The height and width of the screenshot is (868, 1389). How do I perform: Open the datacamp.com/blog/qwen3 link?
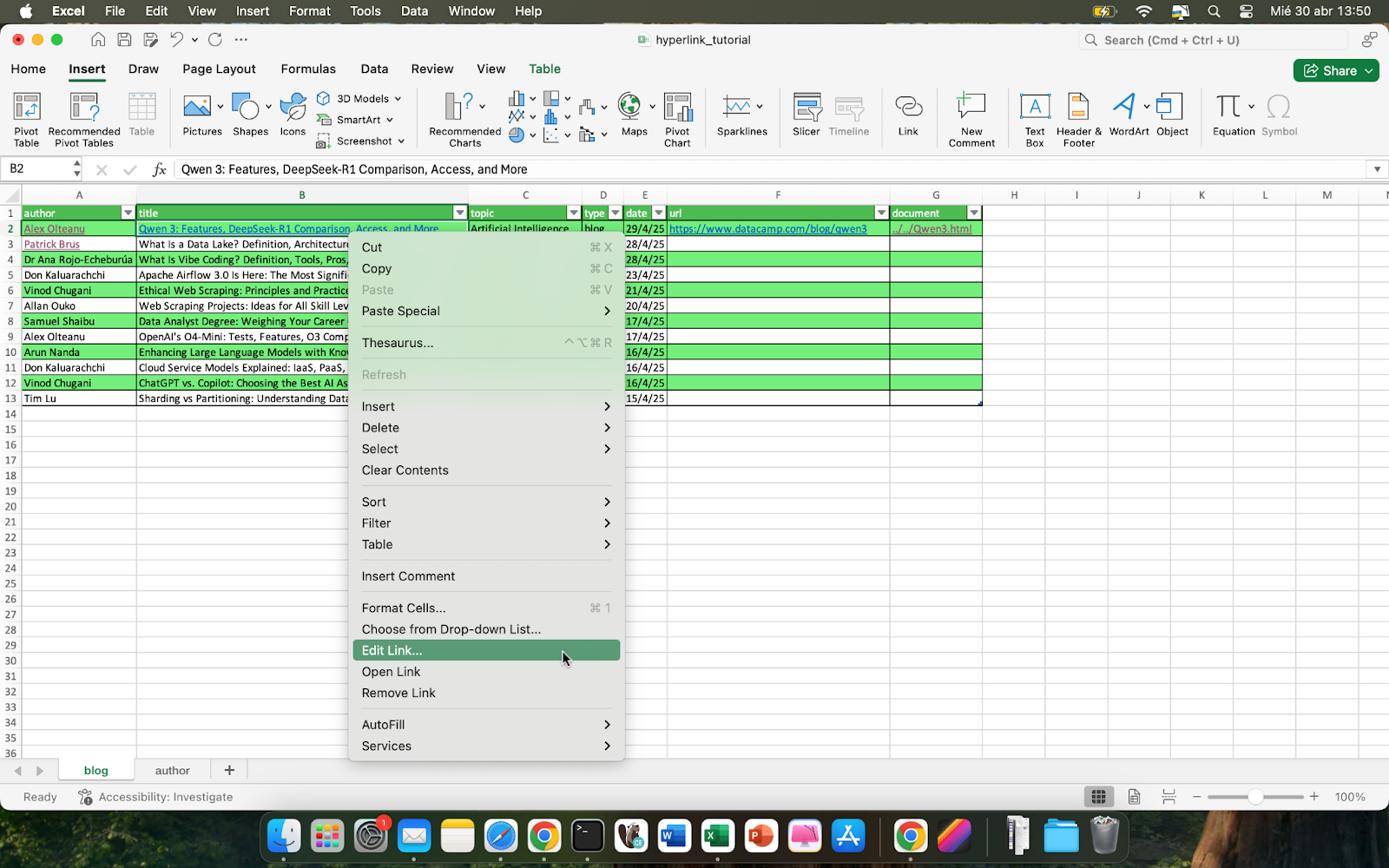pos(767,229)
